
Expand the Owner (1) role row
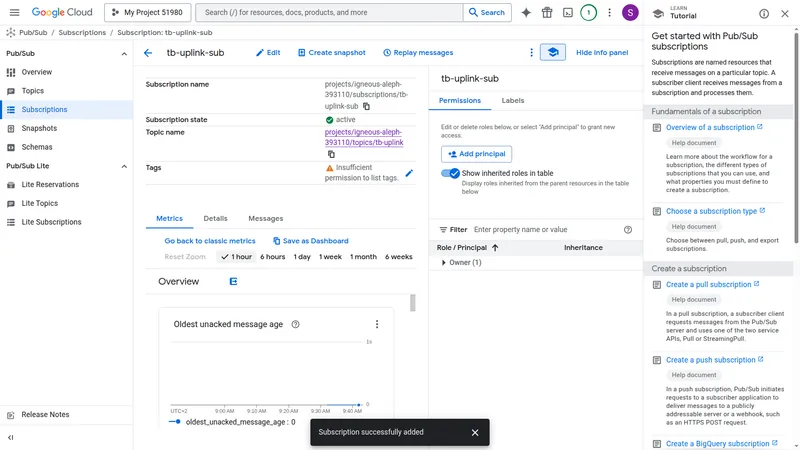pos(443,262)
